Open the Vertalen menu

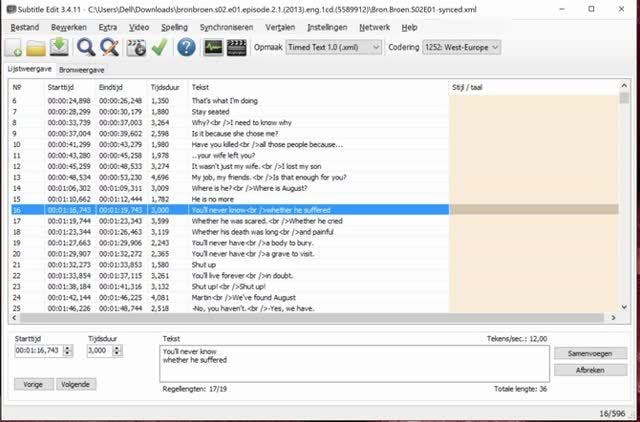[280, 27]
